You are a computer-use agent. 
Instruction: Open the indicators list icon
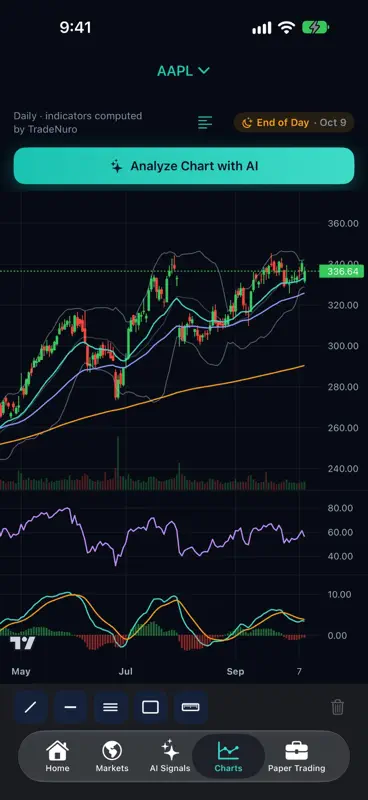click(205, 122)
